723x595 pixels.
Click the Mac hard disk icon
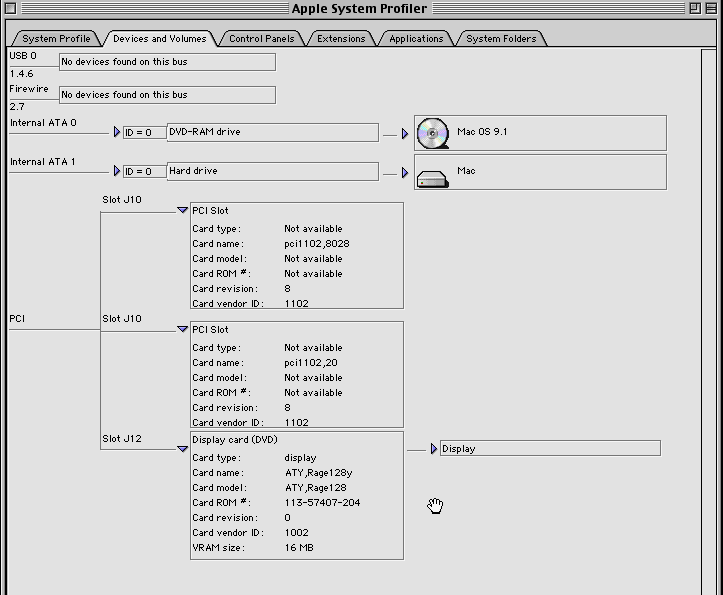tap(433, 179)
